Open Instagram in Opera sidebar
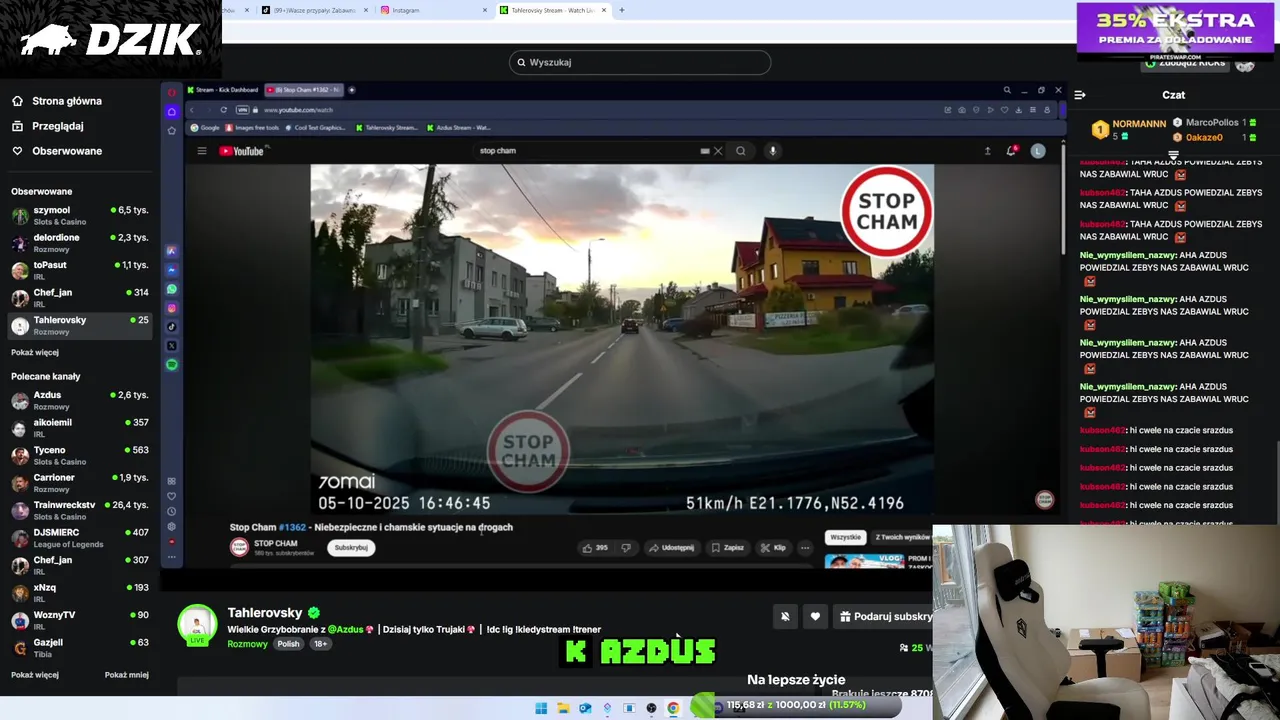Viewport: 1280px width, 720px height. 172,308
